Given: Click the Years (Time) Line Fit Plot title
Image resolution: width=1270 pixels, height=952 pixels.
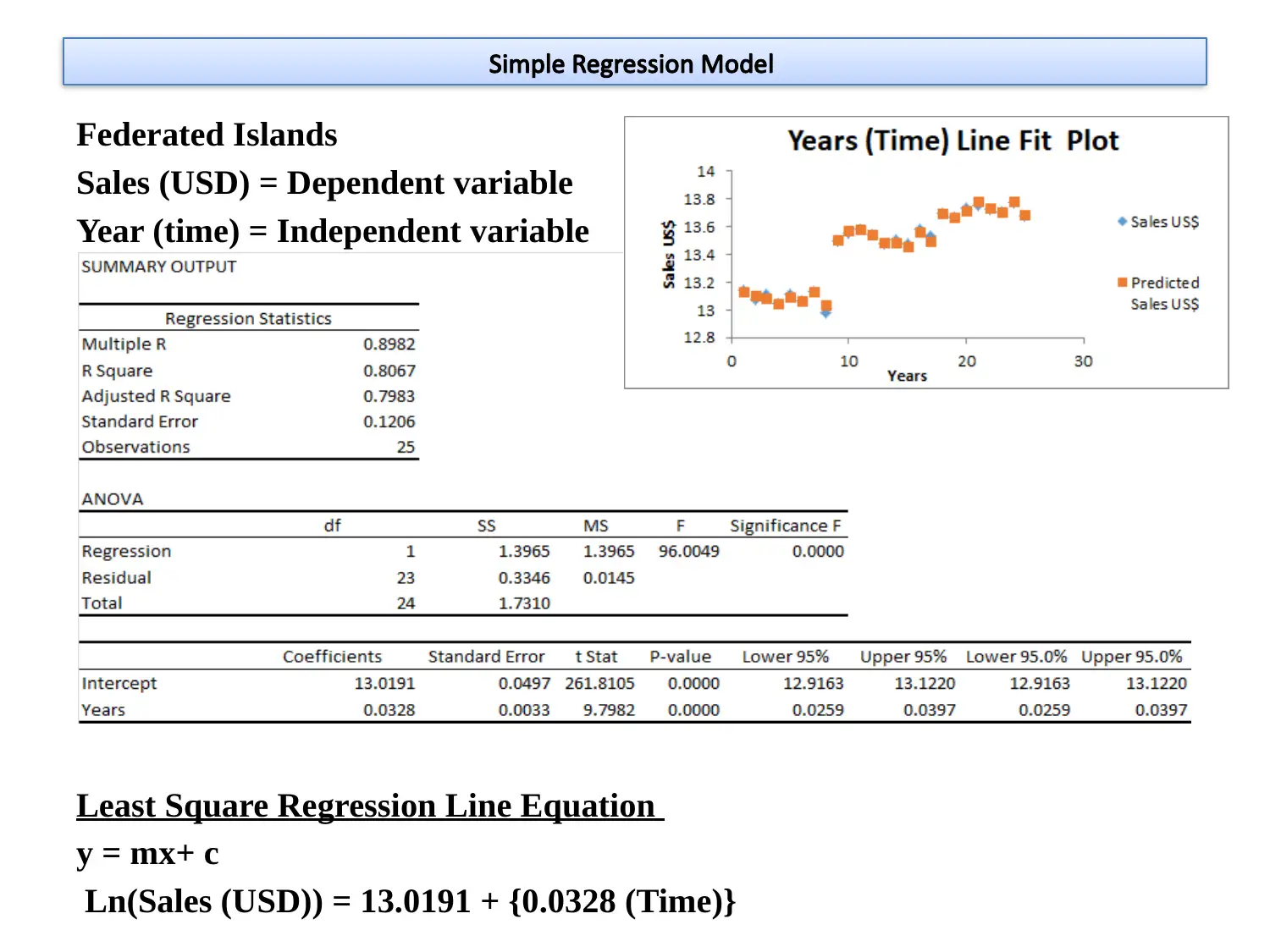Looking at the screenshot, I should tap(952, 140).
